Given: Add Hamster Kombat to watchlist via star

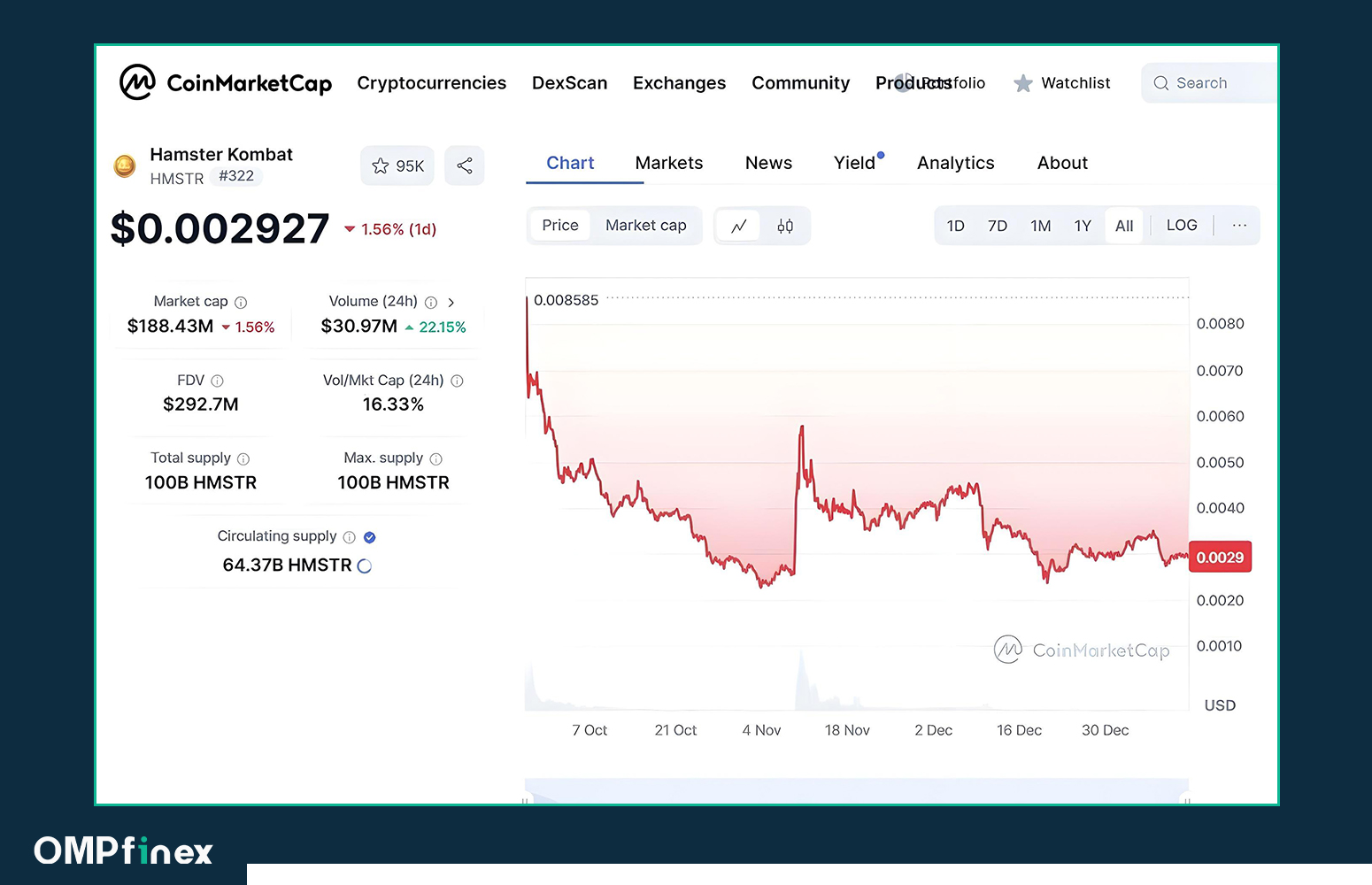Looking at the screenshot, I should click(381, 166).
